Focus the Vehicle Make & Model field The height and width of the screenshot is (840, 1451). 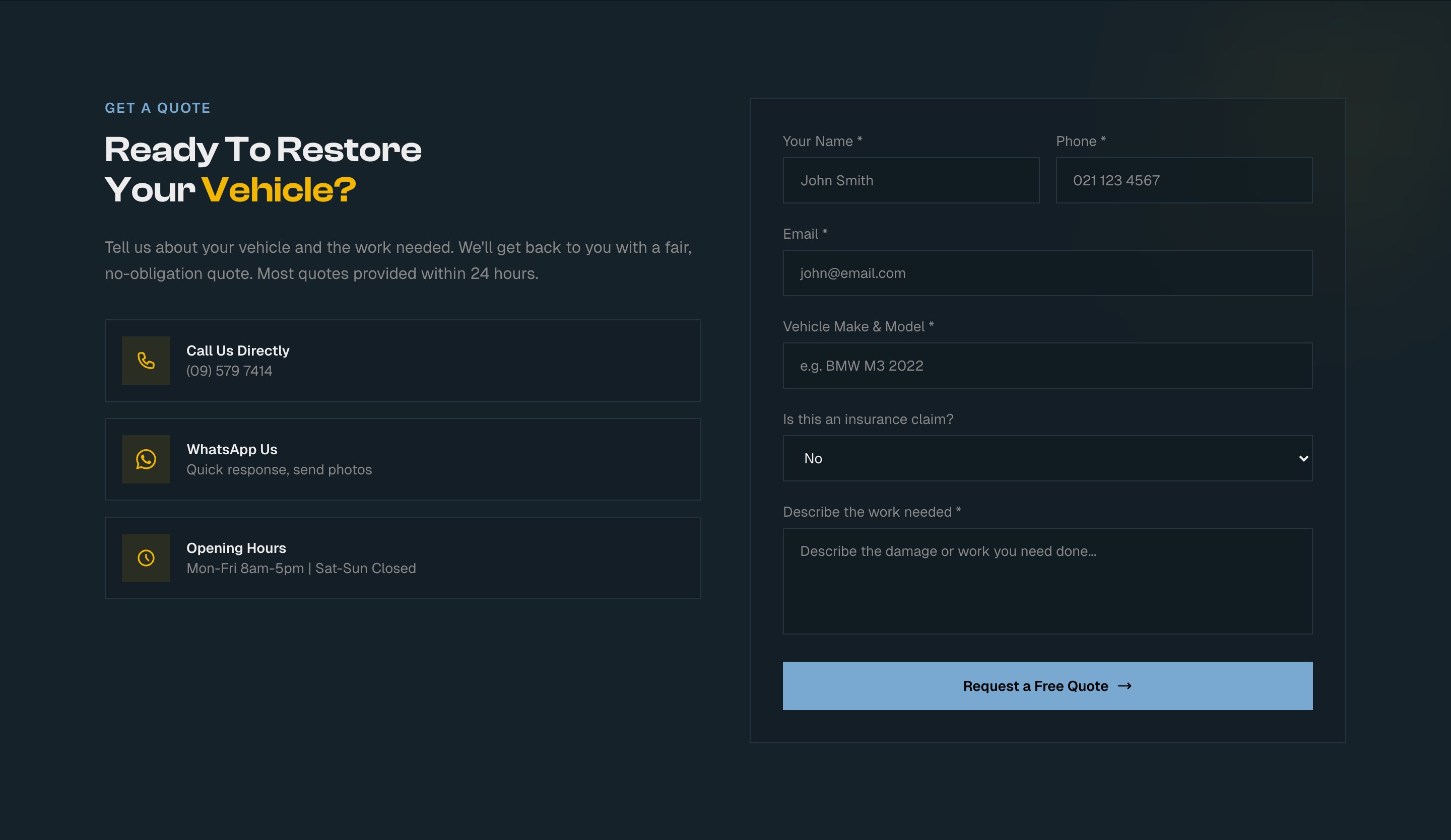(x=1047, y=366)
